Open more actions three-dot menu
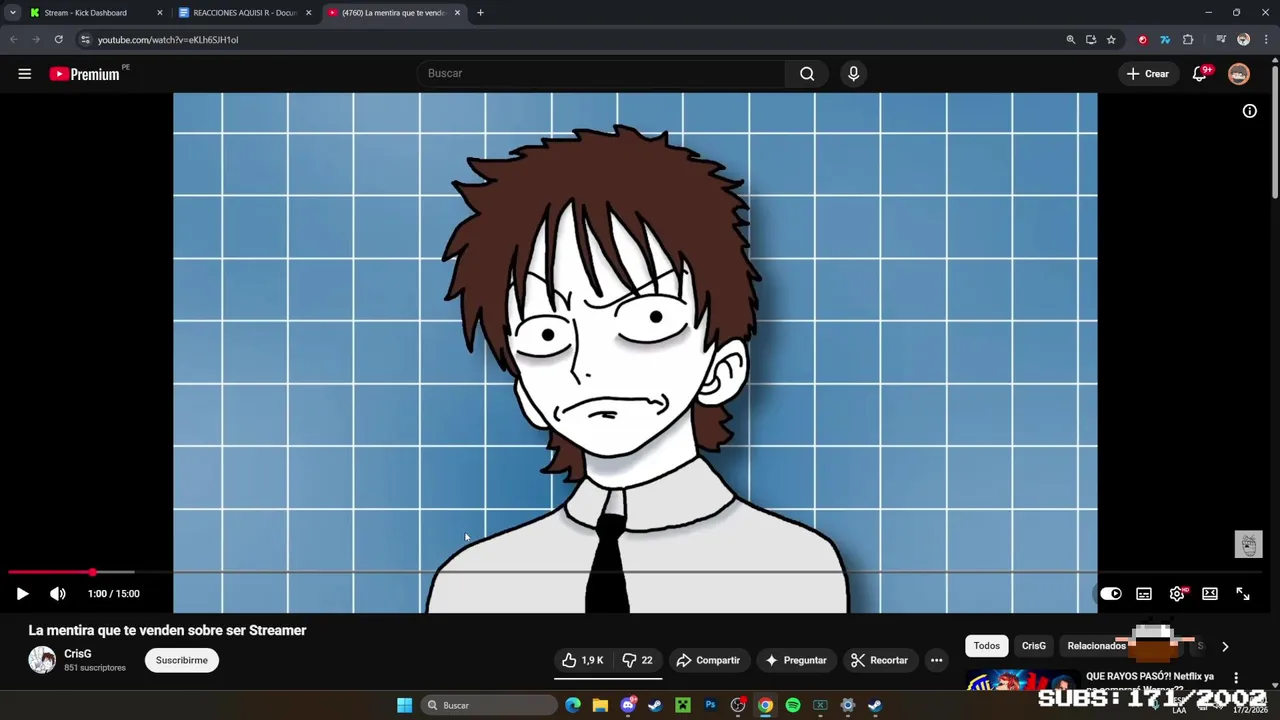The image size is (1280, 720). pos(936,660)
